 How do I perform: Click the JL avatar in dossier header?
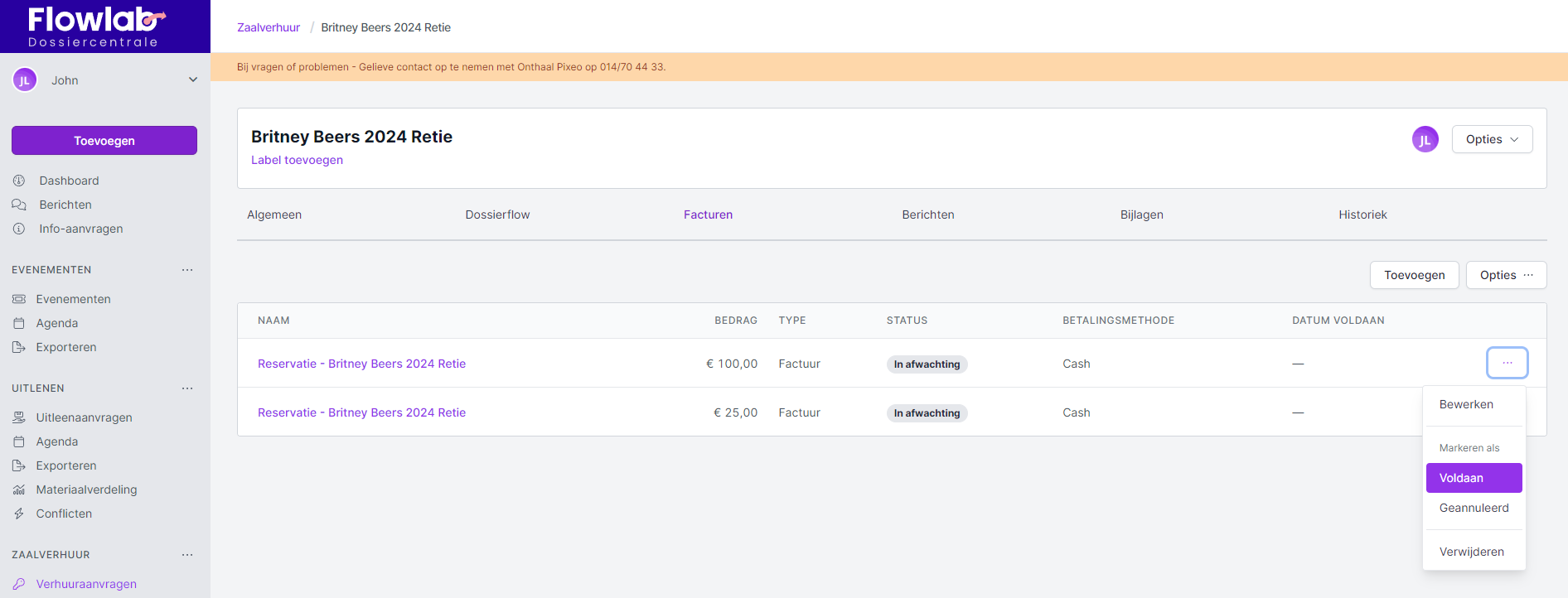click(x=1425, y=140)
